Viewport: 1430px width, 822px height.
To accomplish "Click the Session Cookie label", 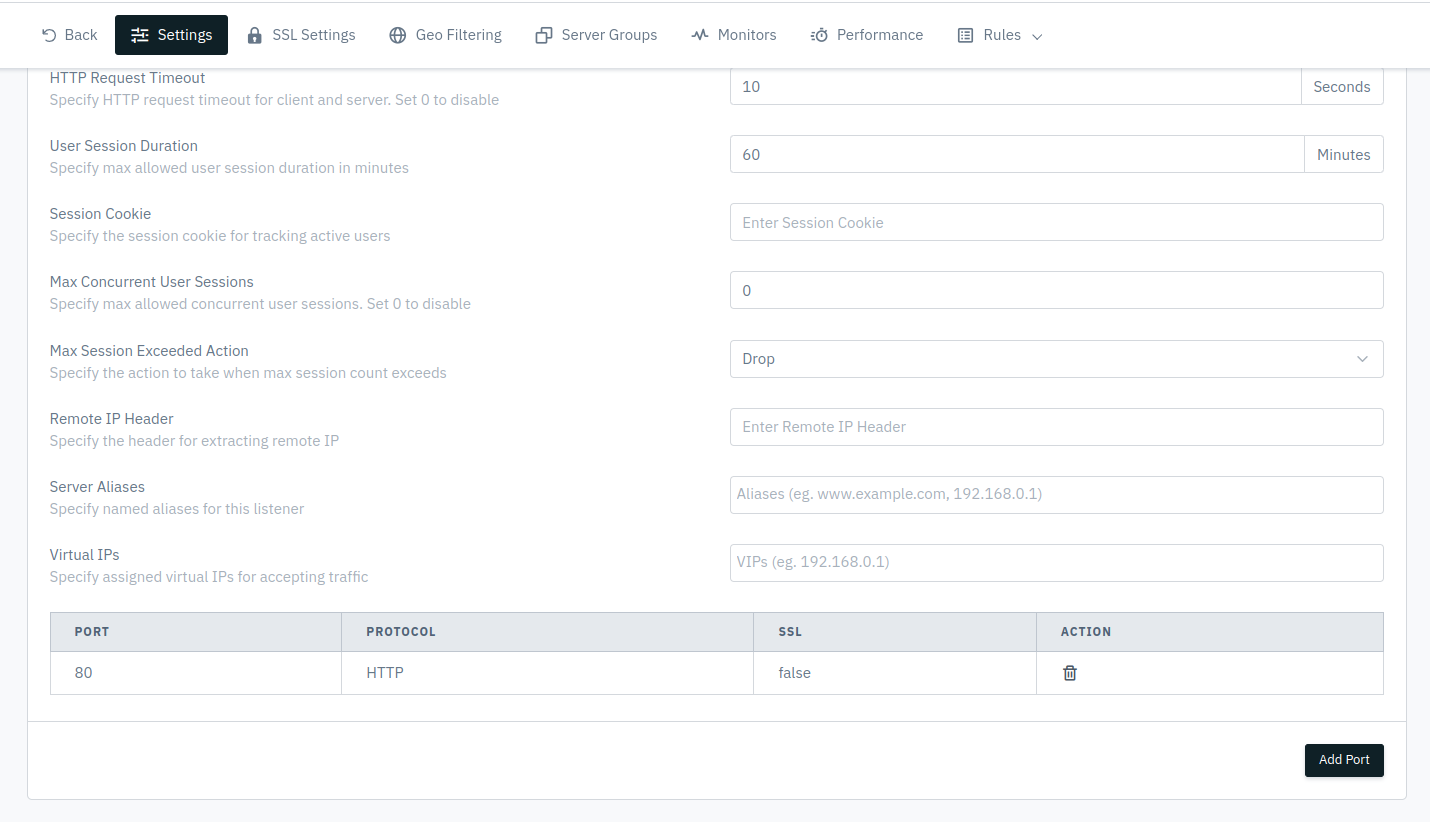I will pyautogui.click(x=101, y=214).
